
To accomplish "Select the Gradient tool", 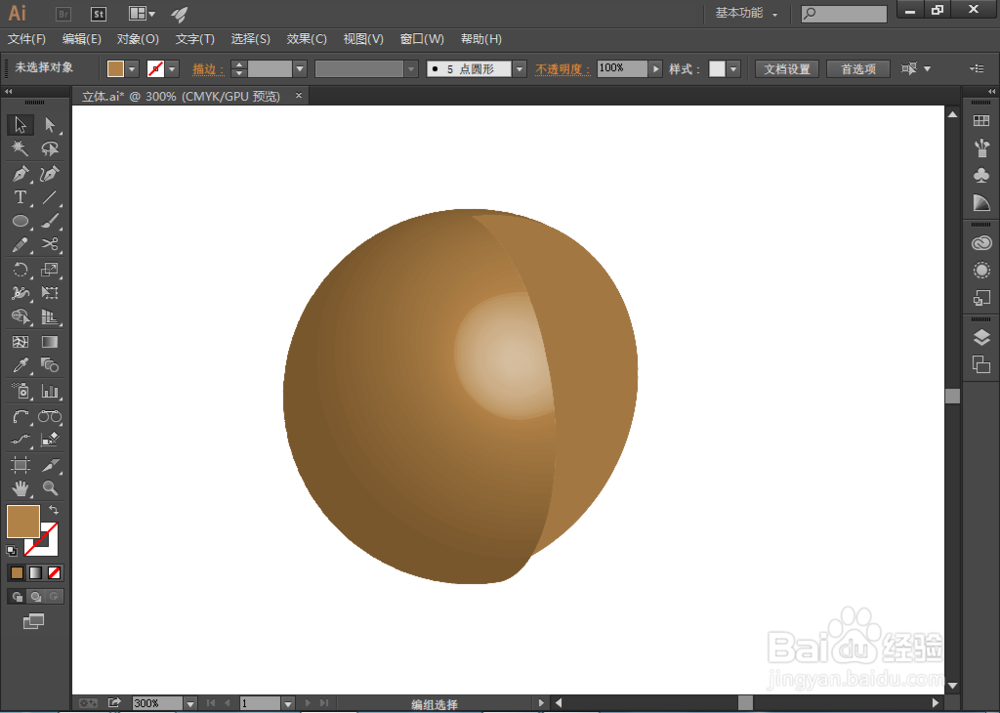I will point(50,342).
